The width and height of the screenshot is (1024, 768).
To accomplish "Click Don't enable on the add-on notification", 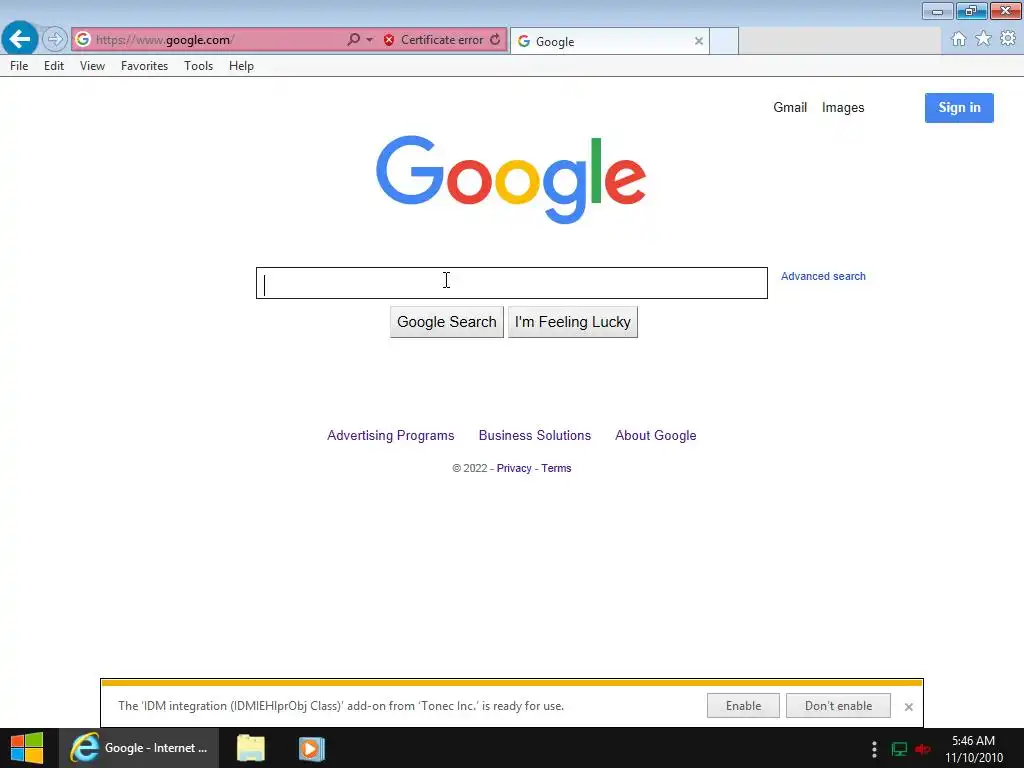I will point(839,706).
